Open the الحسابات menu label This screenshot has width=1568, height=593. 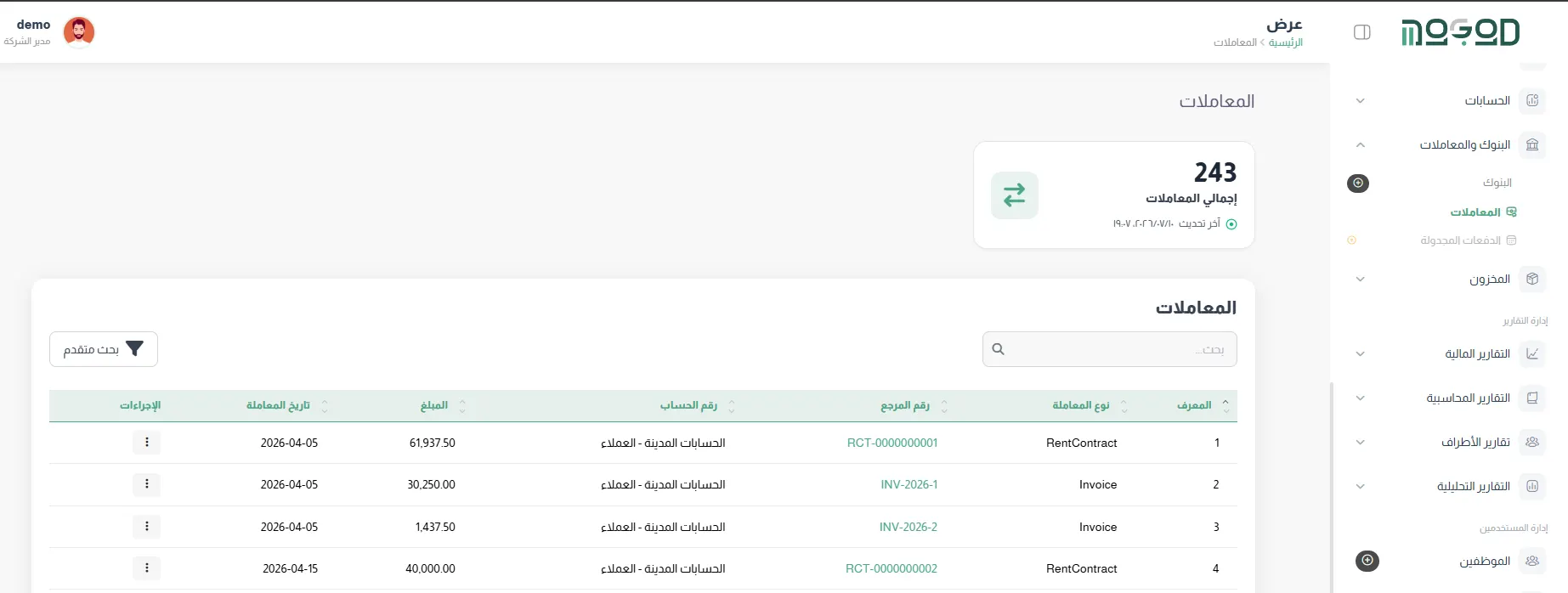(x=1487, y=101)
